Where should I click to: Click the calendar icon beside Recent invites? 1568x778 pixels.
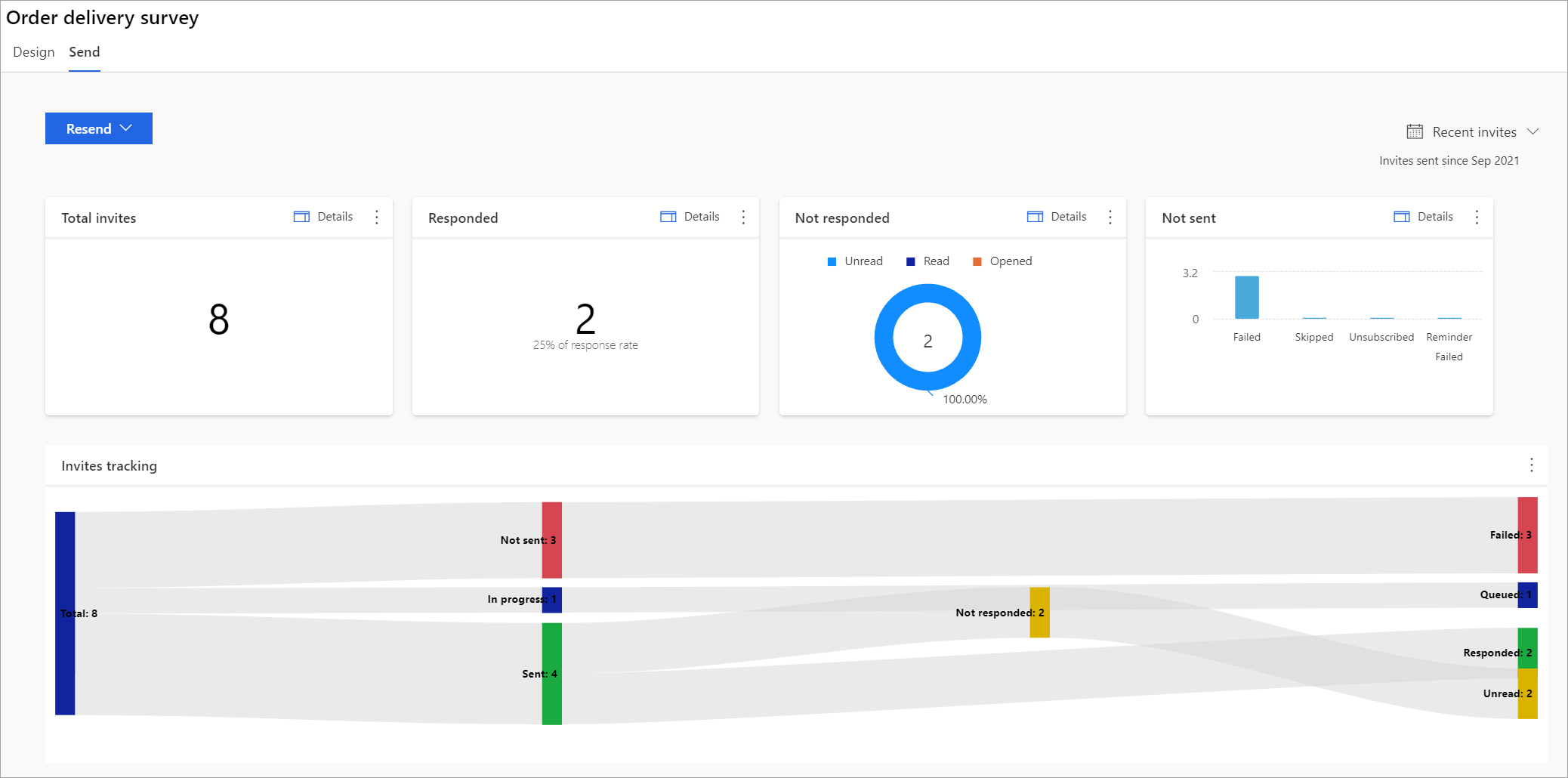(1414, 132)
